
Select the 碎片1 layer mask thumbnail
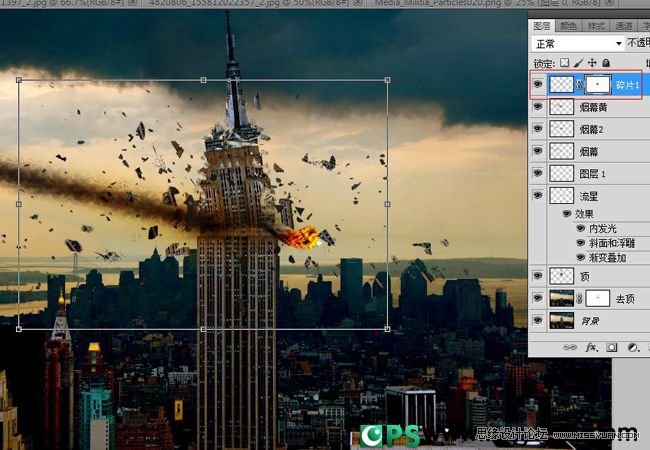point(597,85)
